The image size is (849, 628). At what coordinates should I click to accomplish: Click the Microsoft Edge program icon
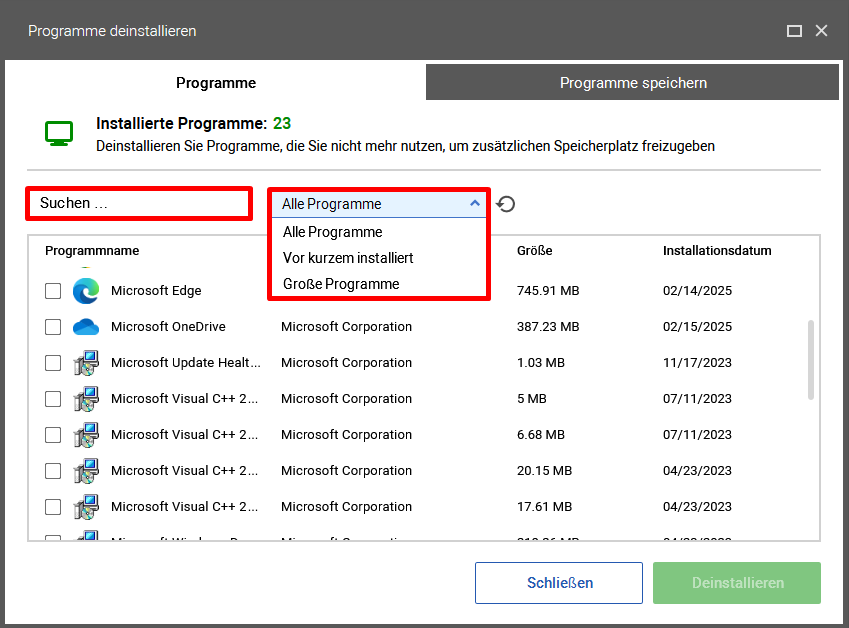[86, 291]
